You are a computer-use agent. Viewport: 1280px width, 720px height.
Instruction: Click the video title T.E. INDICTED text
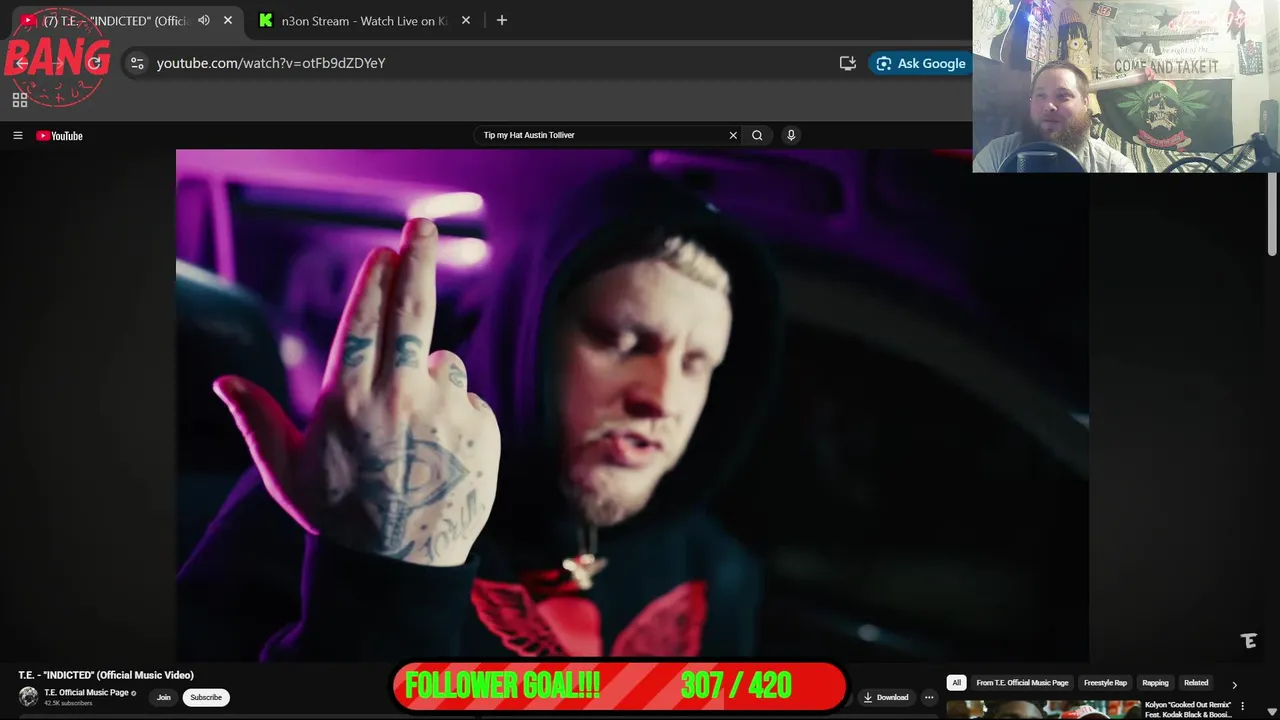click(x=106, y=675)
